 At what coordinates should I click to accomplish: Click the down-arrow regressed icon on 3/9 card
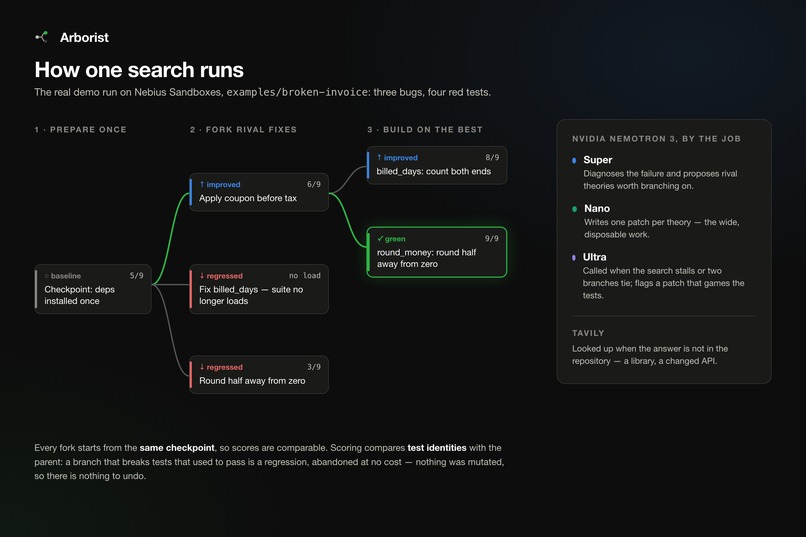(x=202, y=367)
